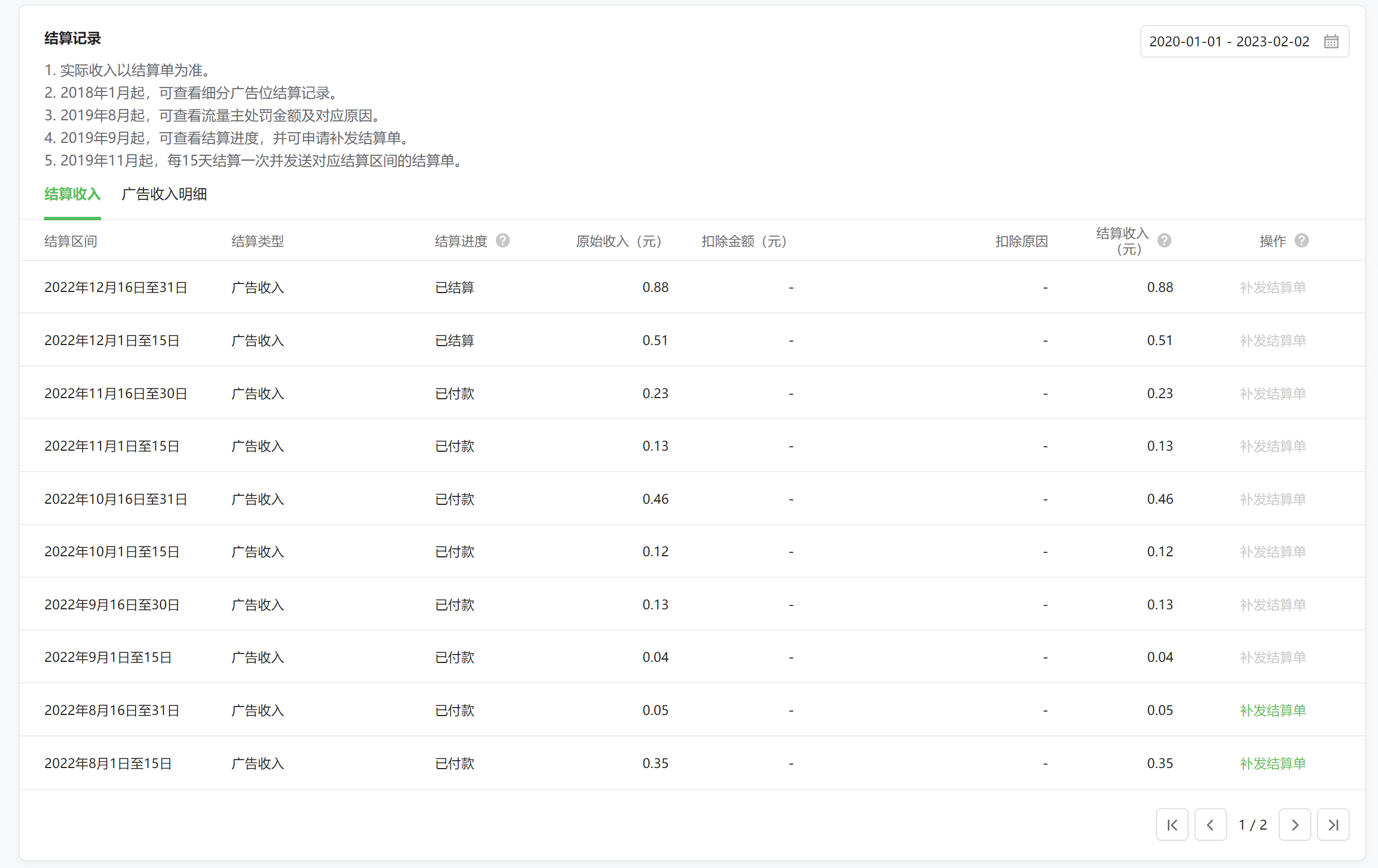Click help icon next to 操作 header
The image size is (1378, 868).
(1301, 241)
